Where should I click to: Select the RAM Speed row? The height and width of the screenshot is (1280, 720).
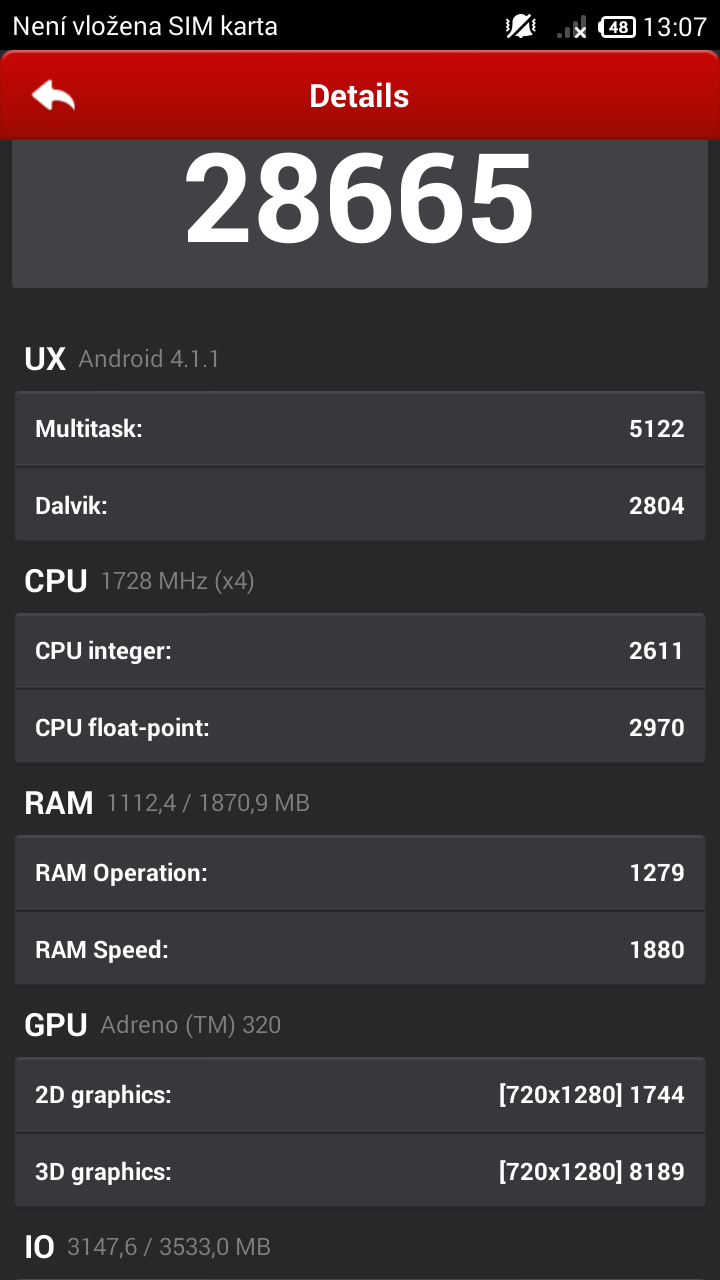[360, 949]
